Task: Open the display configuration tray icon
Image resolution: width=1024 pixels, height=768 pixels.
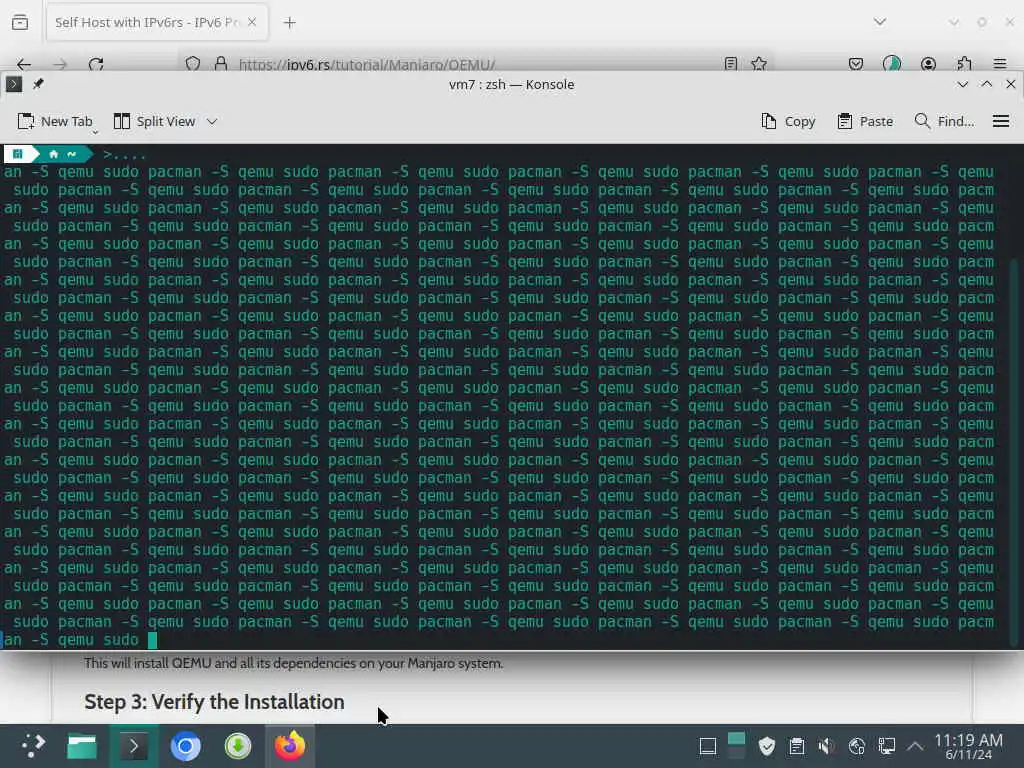Action: point(886,746)
